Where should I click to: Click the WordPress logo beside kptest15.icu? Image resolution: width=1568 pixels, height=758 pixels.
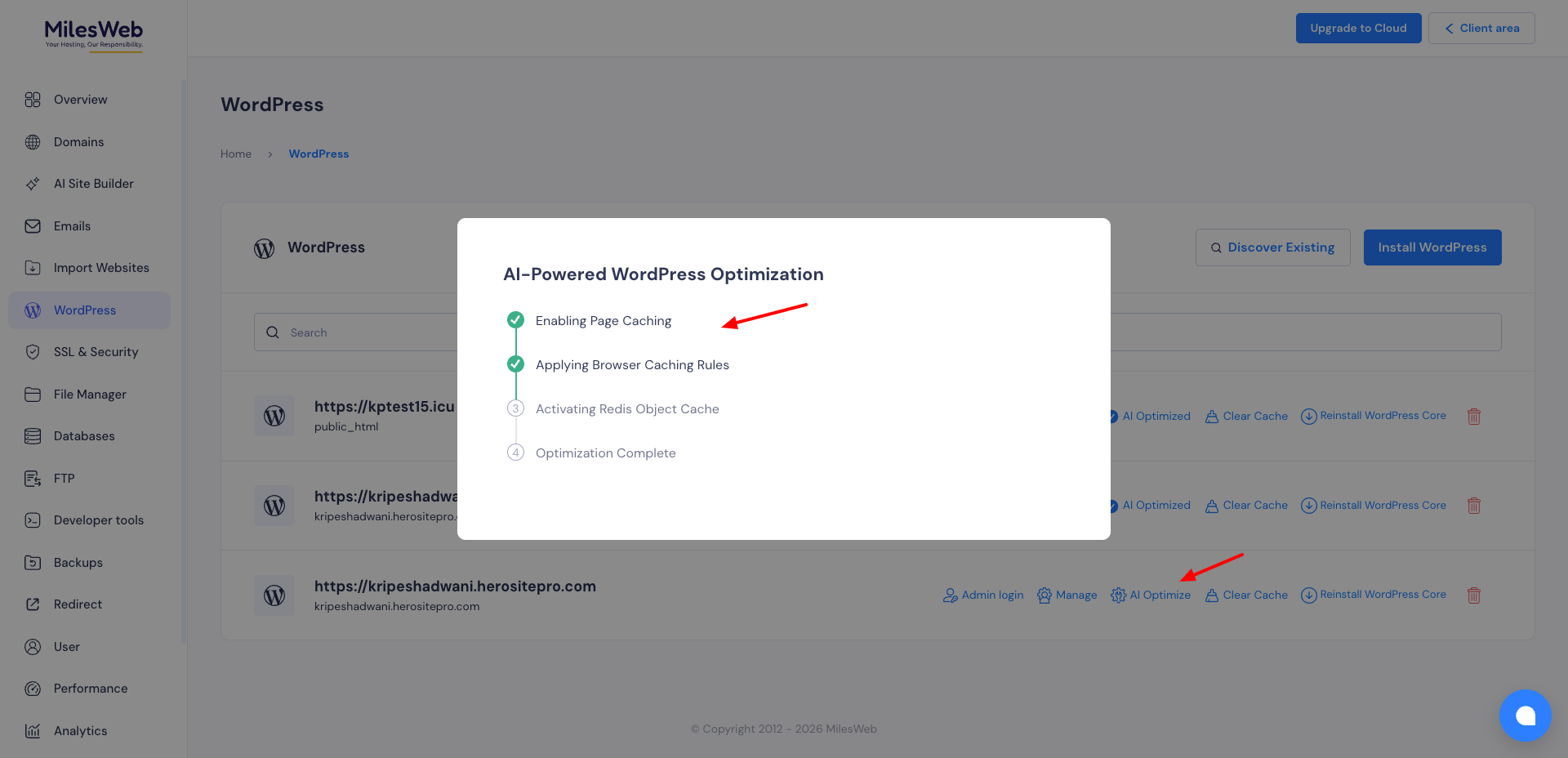[274, 417]
